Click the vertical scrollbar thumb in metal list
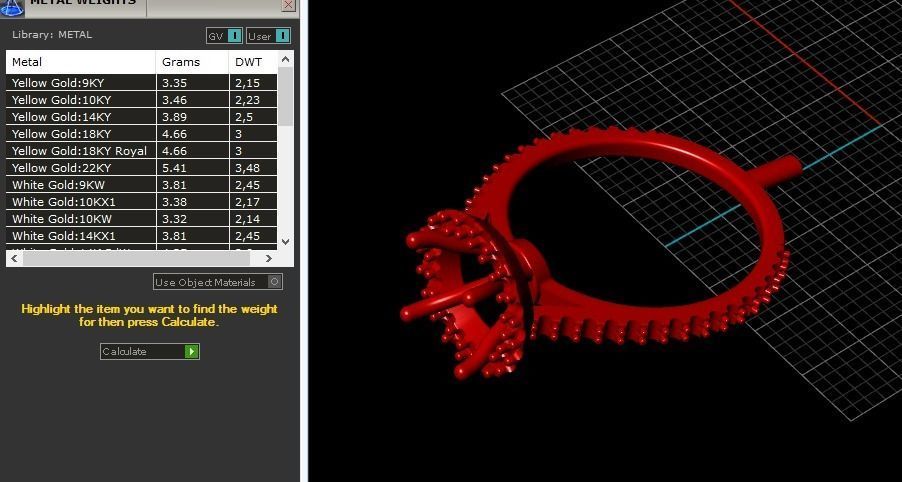Image resolution: width=902 pixels, height=482 pixels. coord(286,97)
